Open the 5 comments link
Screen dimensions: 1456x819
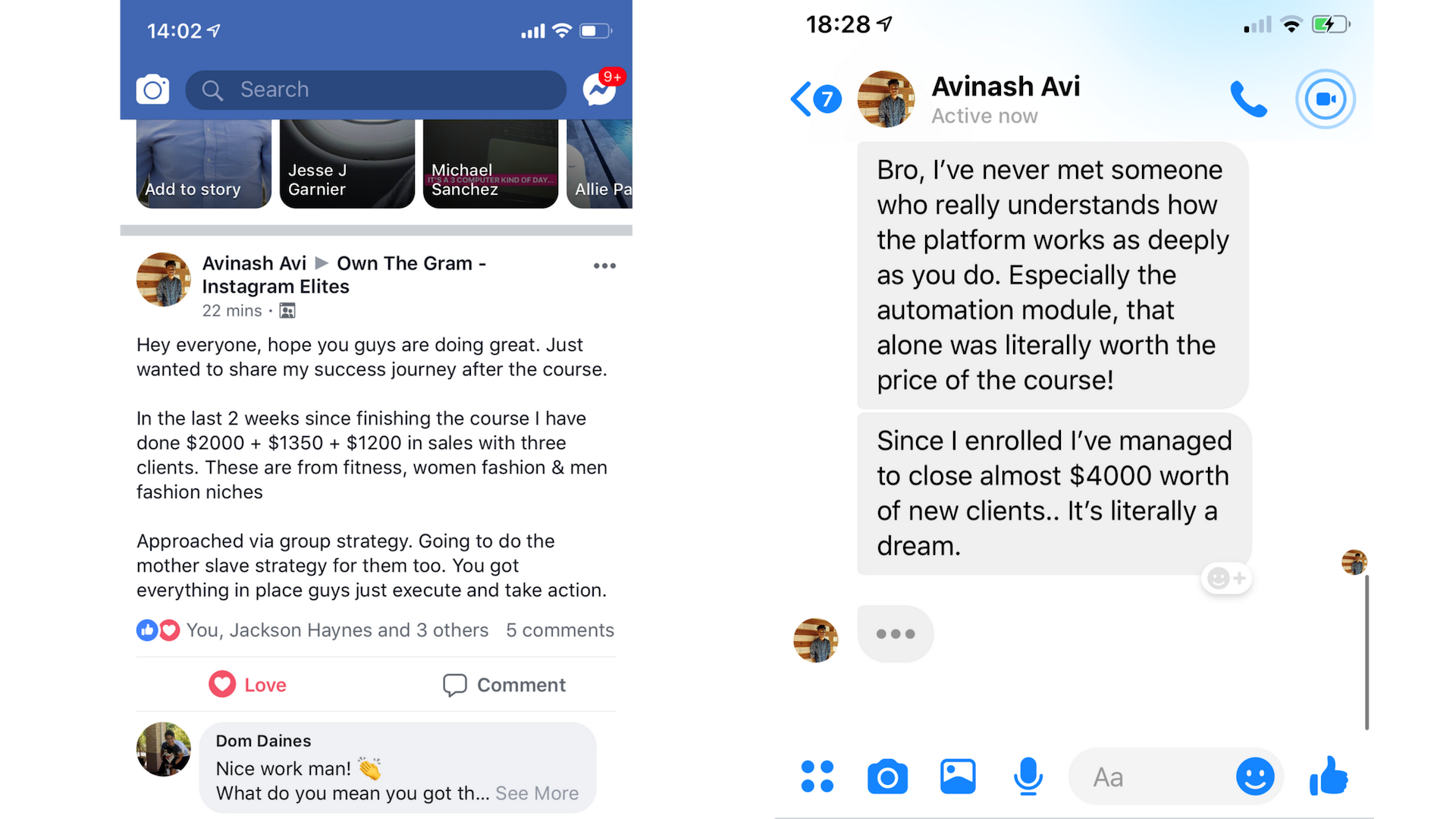point(560,630)
